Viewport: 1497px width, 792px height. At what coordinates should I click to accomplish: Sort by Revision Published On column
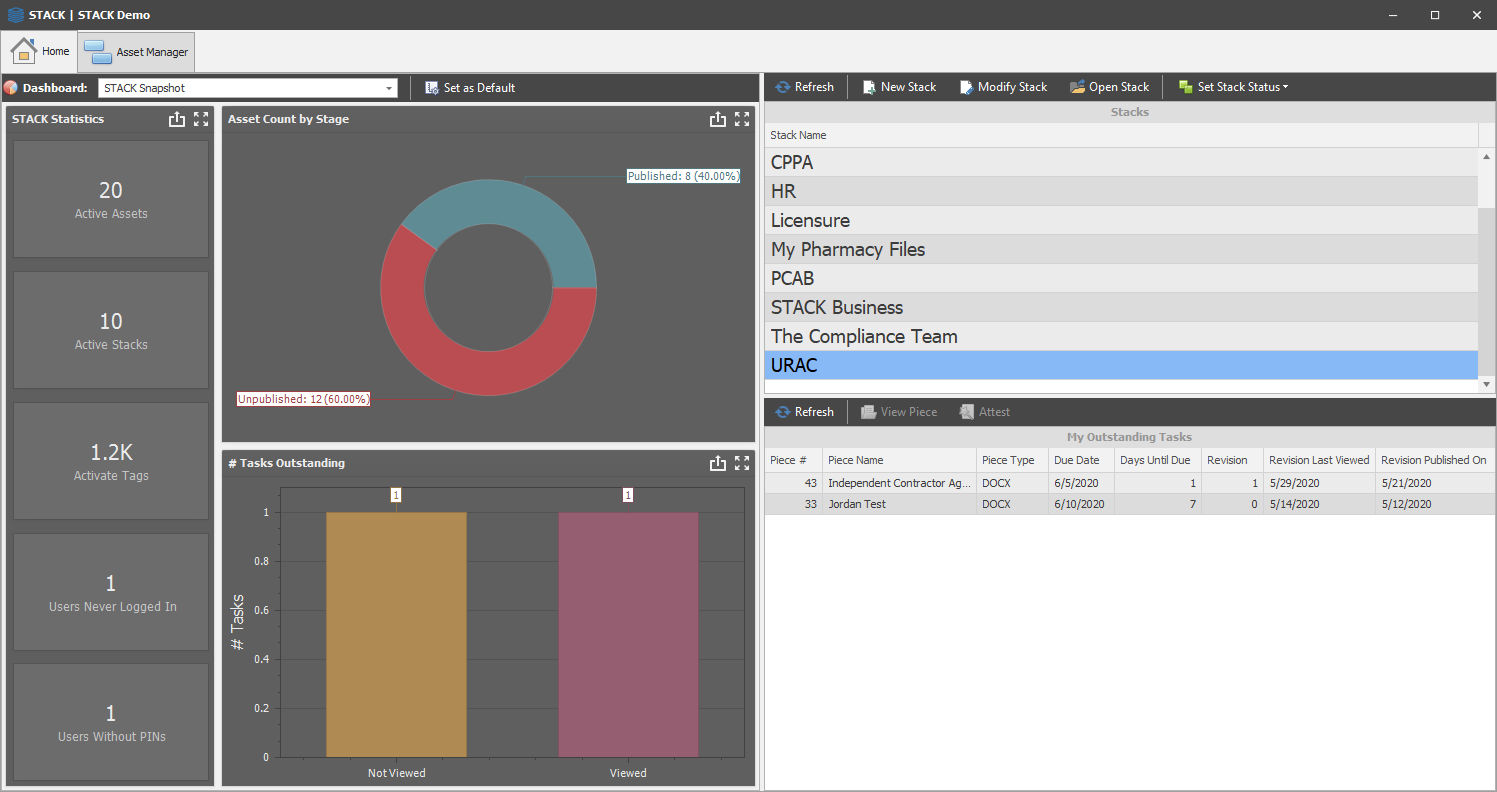coord(1435,460)
